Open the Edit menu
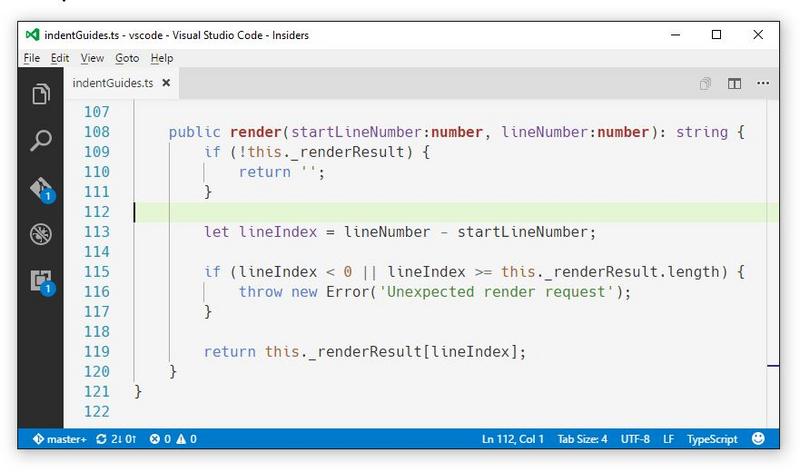 tap(60, 58)
